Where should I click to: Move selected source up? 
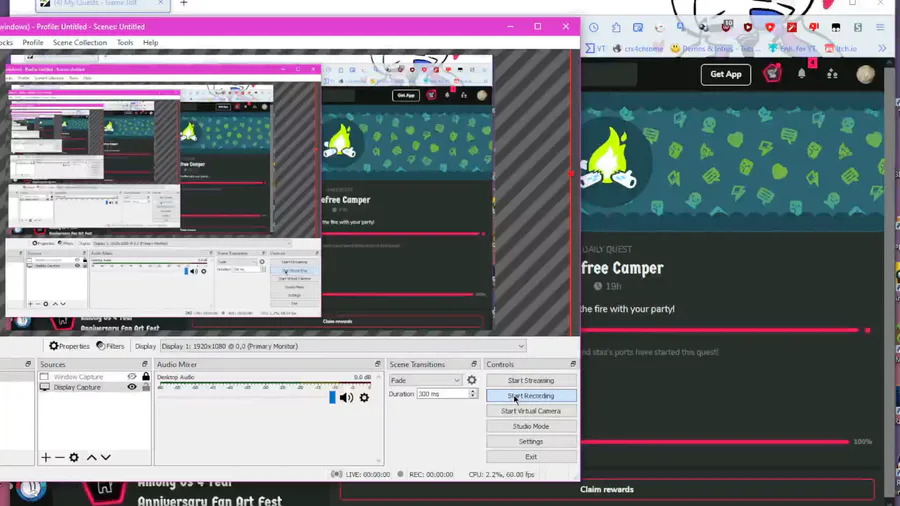pyautogui.click(x=91, y=457)
